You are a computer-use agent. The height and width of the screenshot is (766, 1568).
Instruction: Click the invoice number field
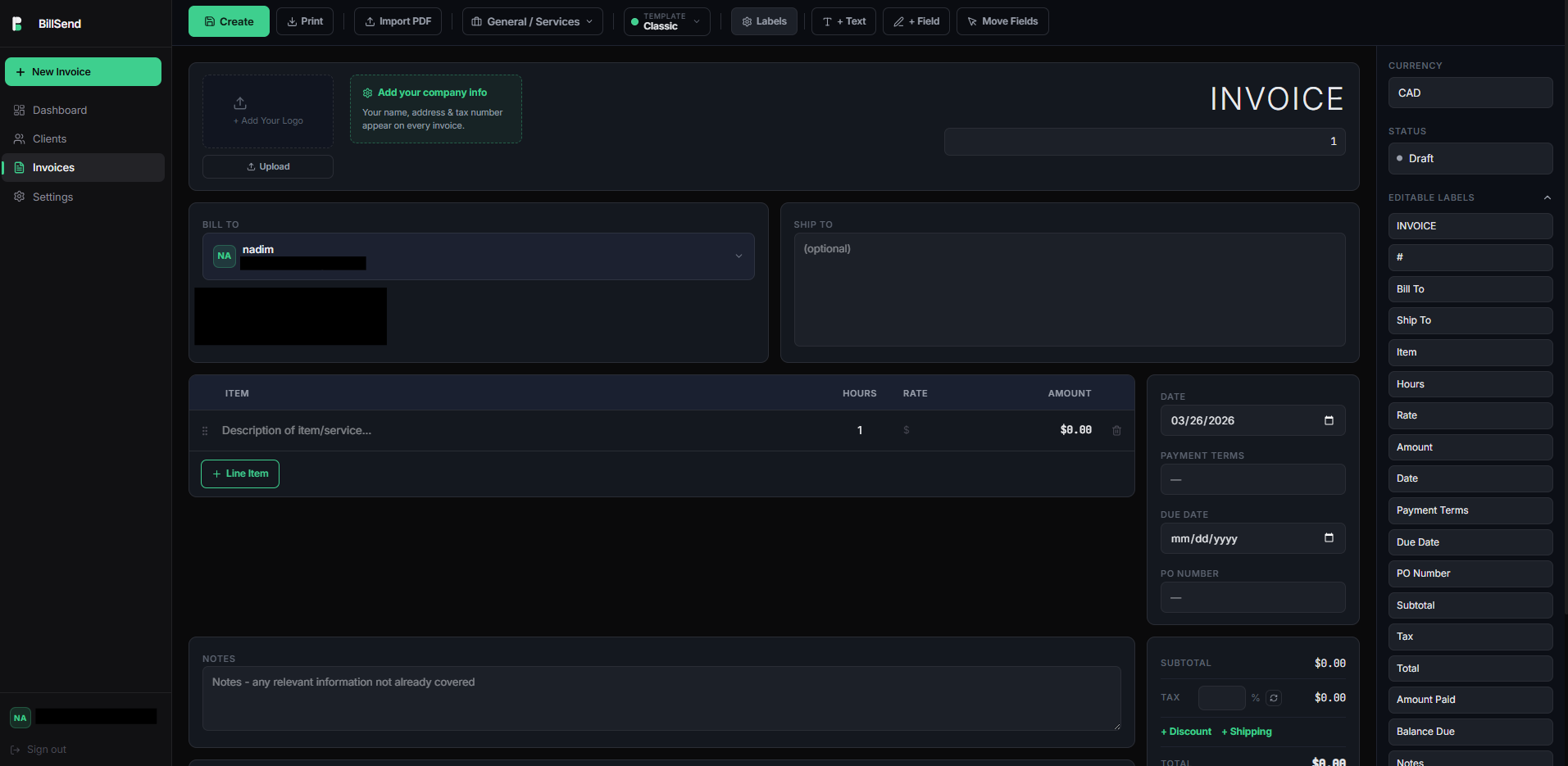(x=1145, y=142)
